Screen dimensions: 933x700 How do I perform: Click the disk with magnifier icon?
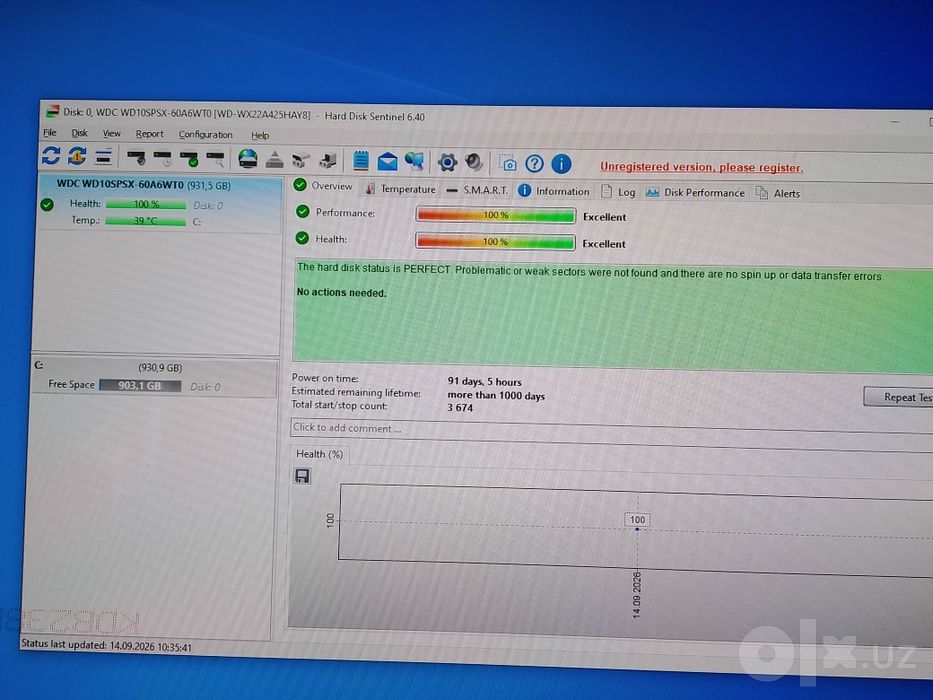point(215,159)
